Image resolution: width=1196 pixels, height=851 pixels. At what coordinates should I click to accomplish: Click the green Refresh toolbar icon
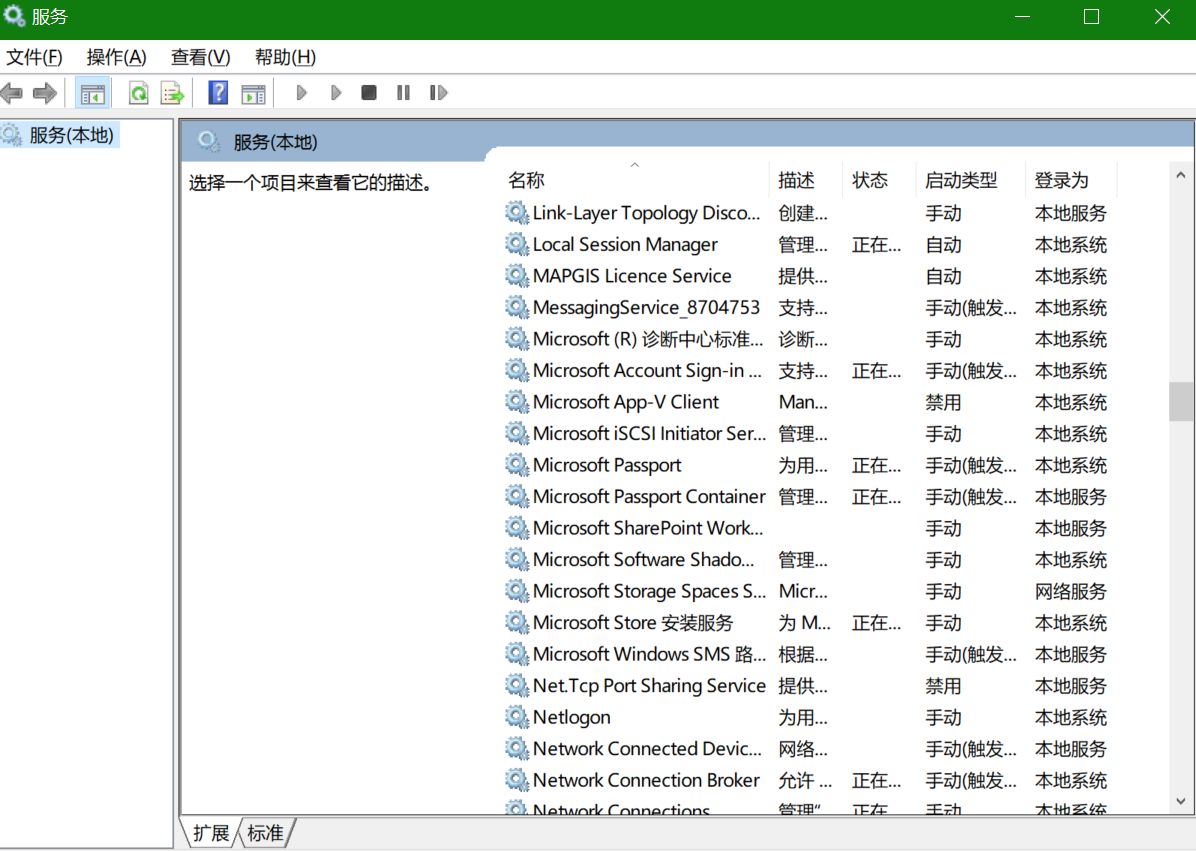[138, 93]
